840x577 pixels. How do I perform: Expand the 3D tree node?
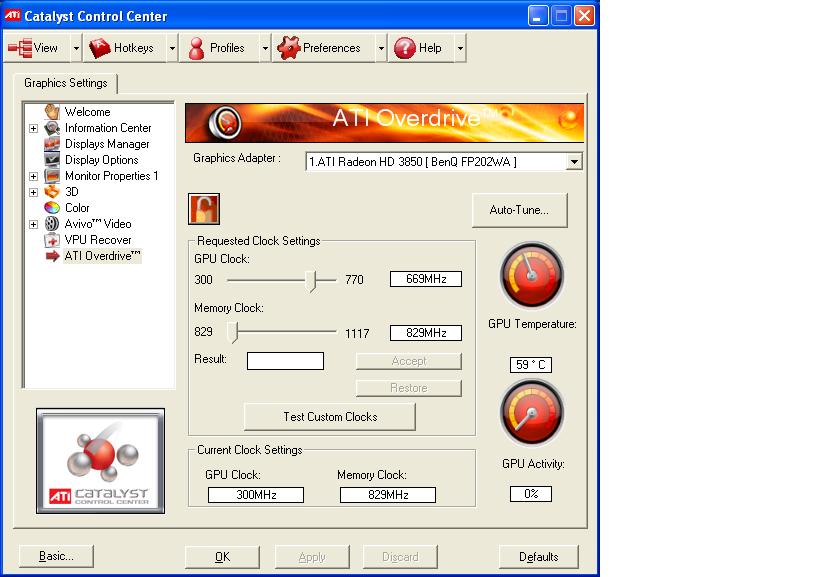point(33,192)
